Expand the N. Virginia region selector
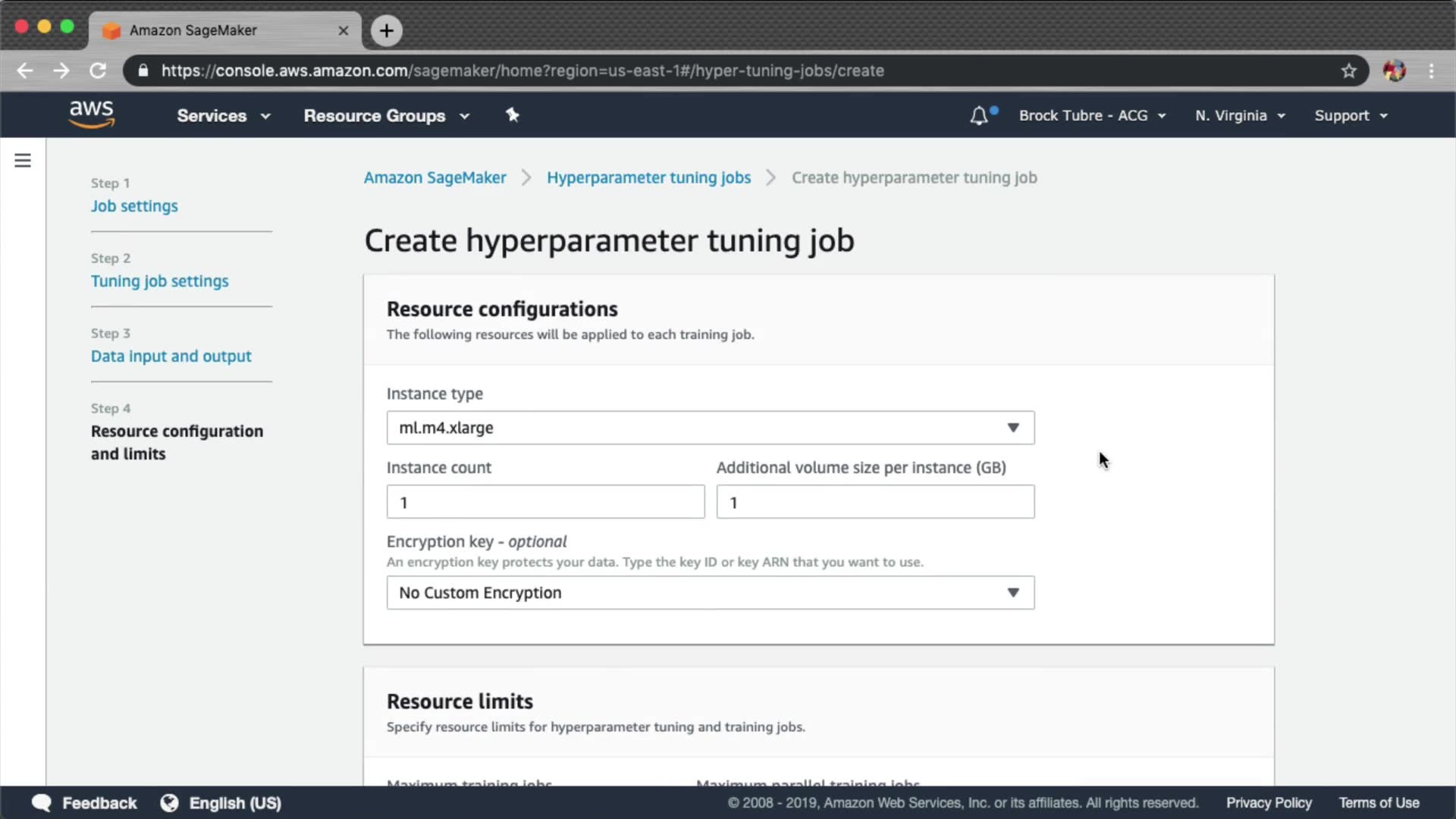This screenshot has width=1456, height=819. pyautogui.click(x=1240, y=116)
